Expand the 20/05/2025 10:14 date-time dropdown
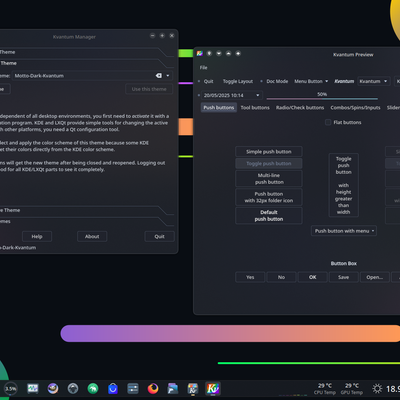 (x=258, y=95)
